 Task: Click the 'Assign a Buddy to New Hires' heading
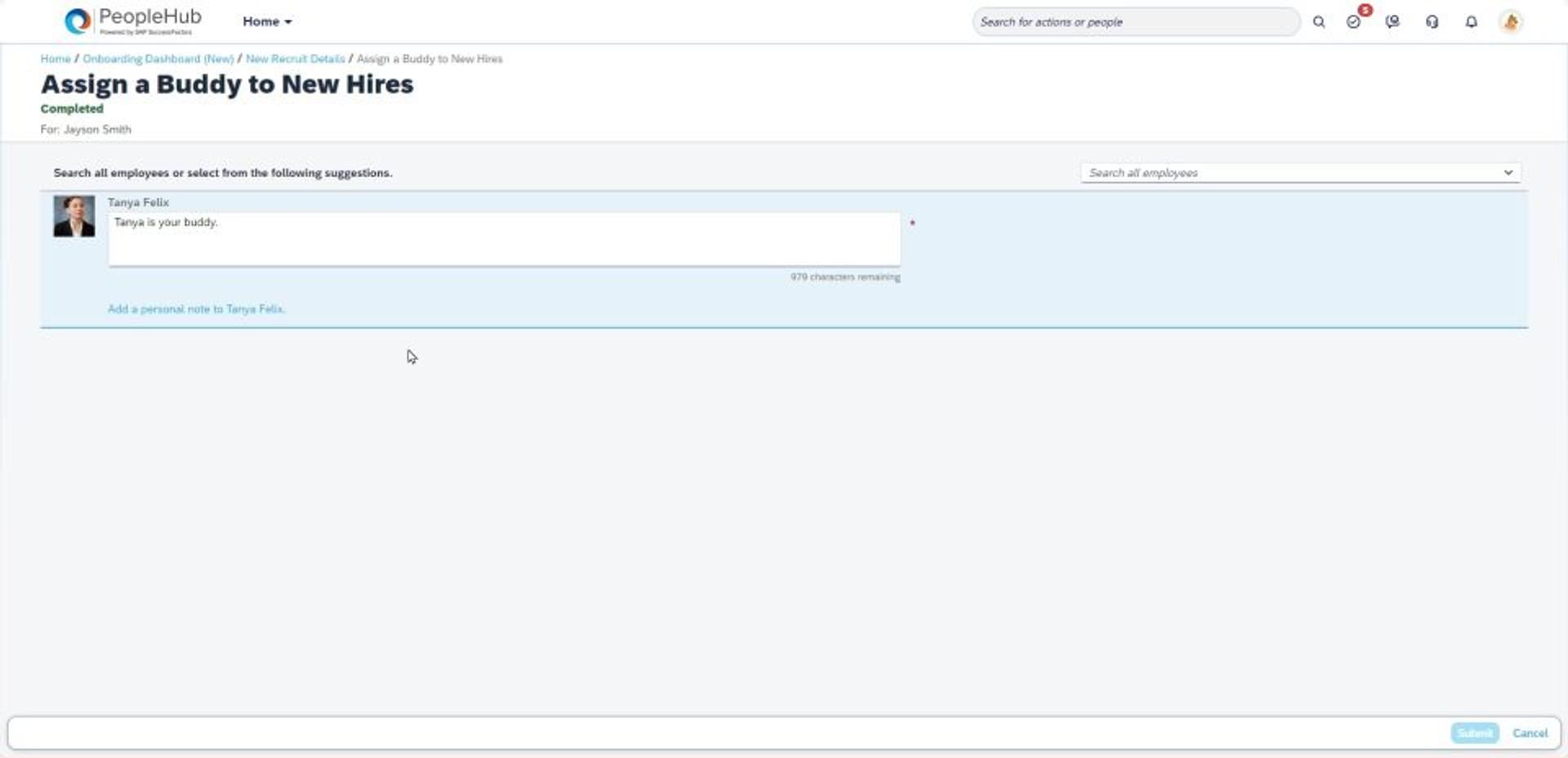coord(227,84)
